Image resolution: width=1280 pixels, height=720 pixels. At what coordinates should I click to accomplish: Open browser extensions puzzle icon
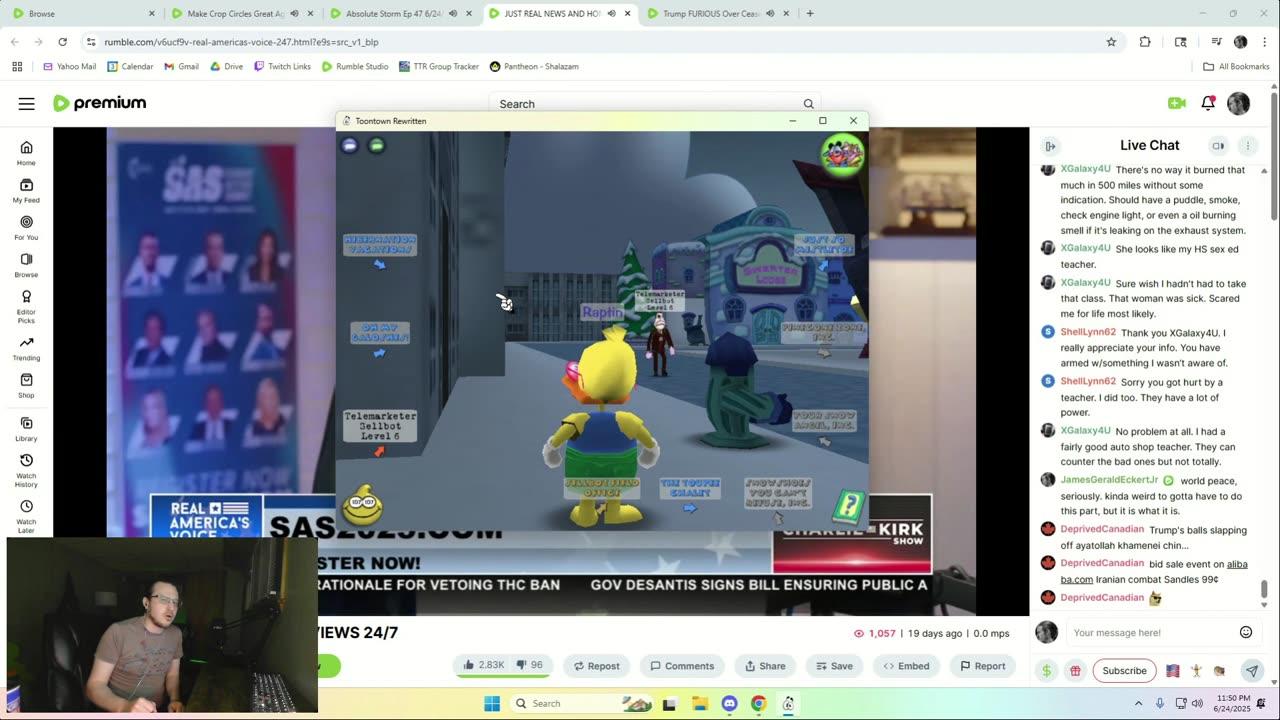[x=1145, y=42]
